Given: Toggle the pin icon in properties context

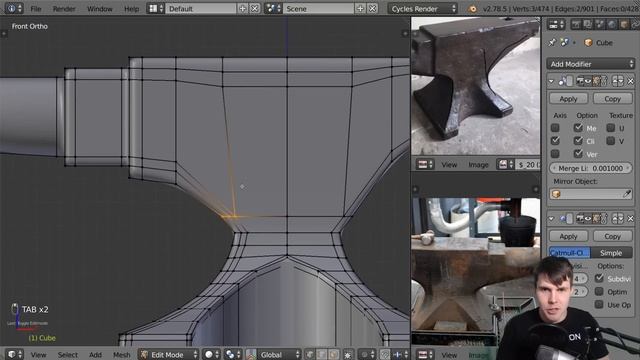Looking at the screenshot, I should 552,42.
